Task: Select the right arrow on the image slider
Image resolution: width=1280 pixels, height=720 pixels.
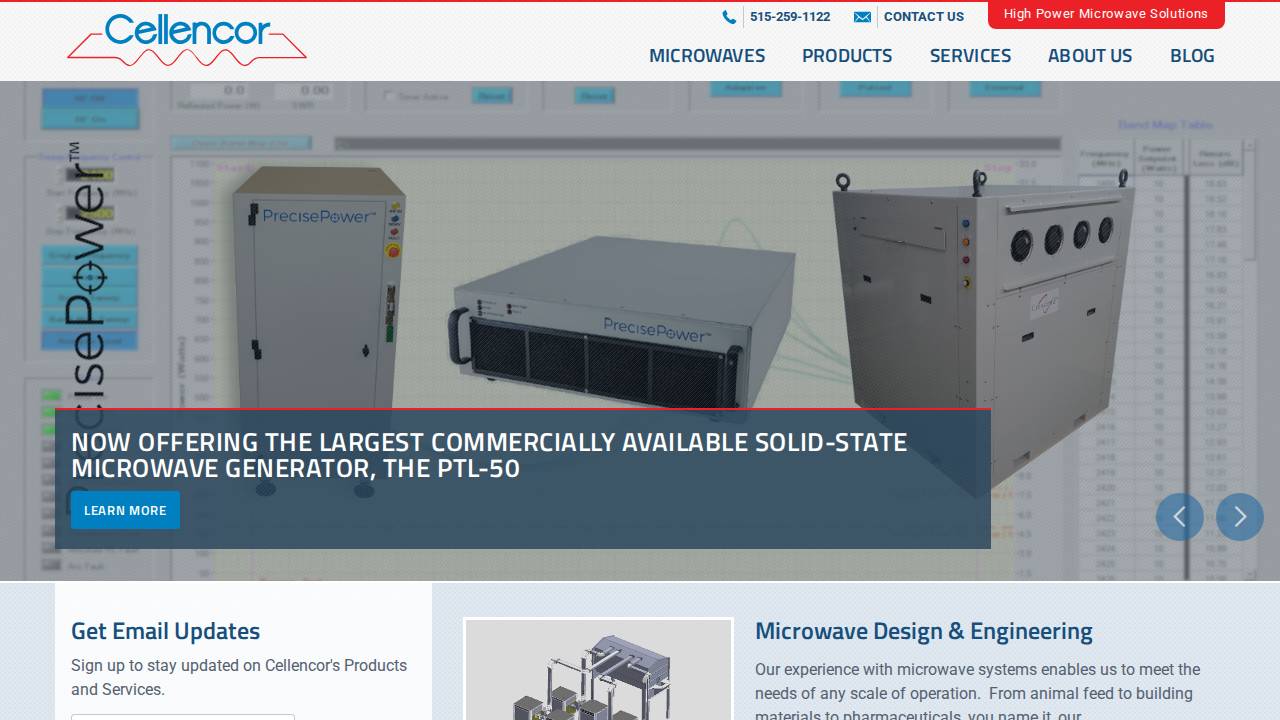Action: coord(1240,517)
